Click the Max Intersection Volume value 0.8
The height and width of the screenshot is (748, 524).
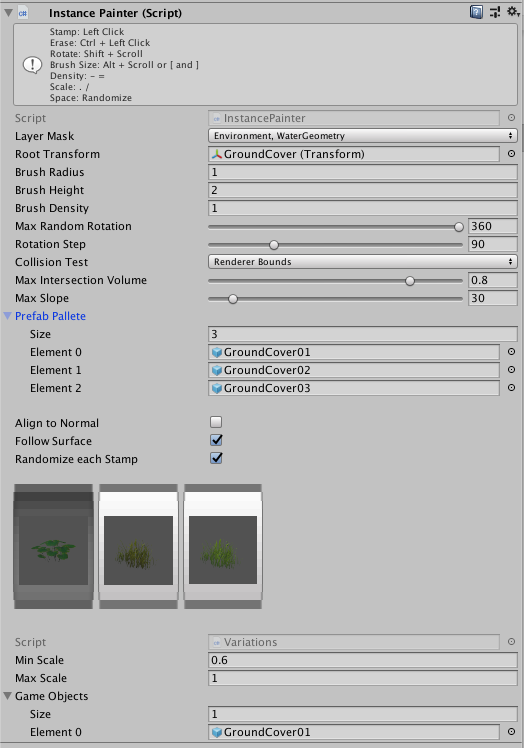coord(493,280)
